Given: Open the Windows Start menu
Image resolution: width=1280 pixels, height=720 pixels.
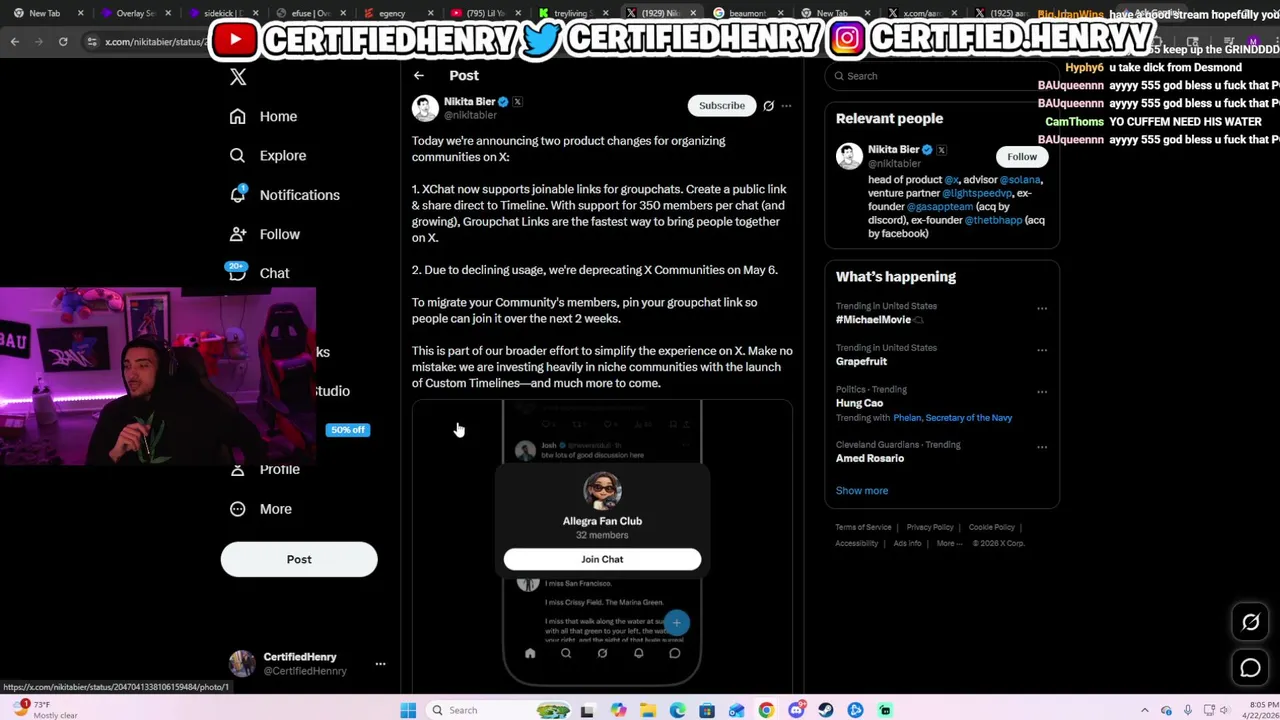Looking at the screenshot, I should 408,710.
